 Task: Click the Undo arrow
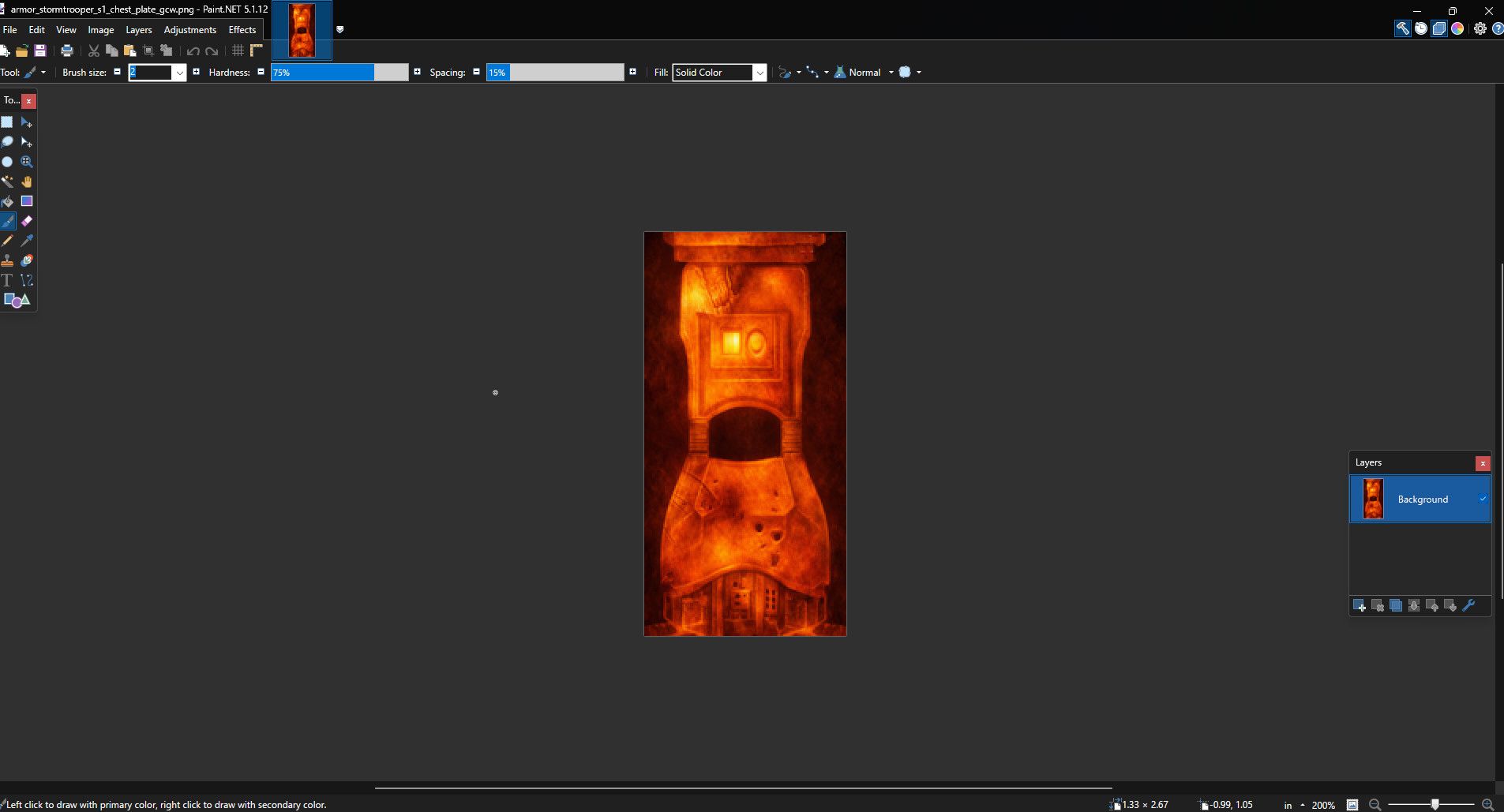[193, 51]
